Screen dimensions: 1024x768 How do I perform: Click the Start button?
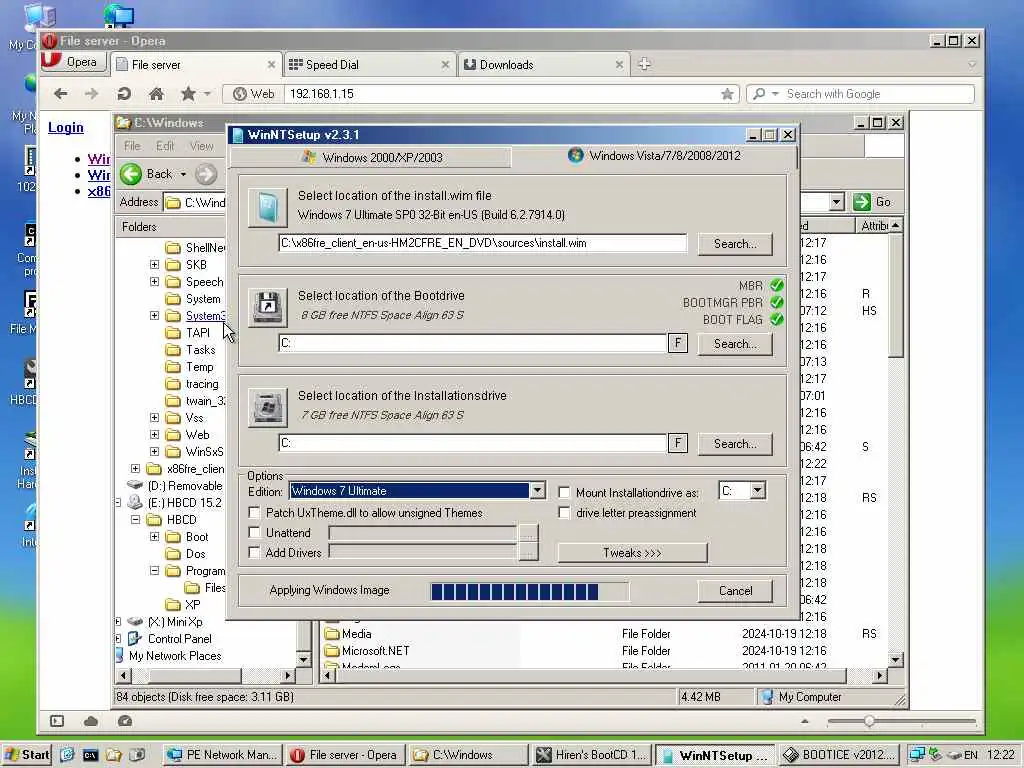pyautogui.click(x=27, y=755)
